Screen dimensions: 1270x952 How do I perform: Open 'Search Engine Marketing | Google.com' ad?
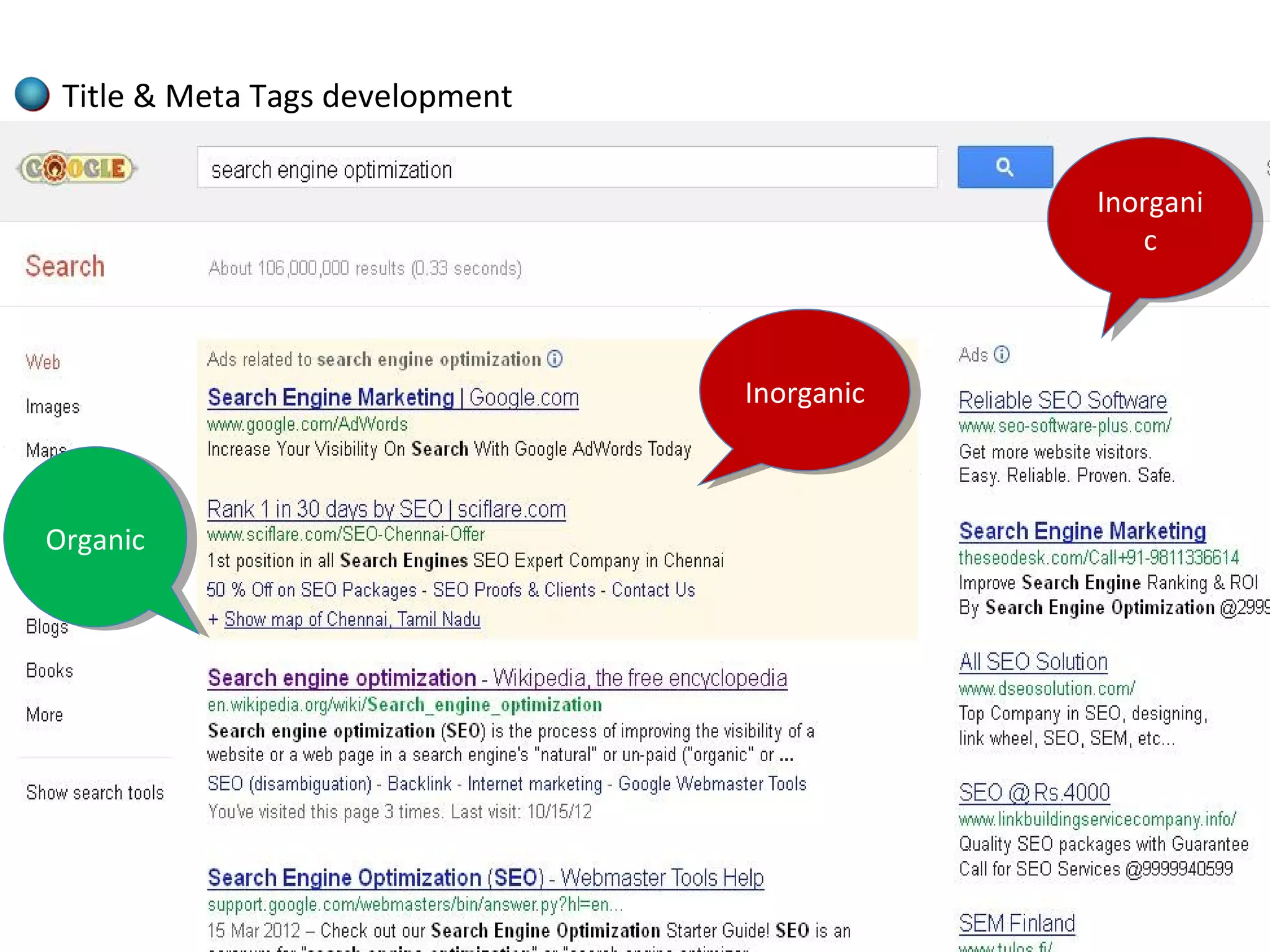coord(393,397)
